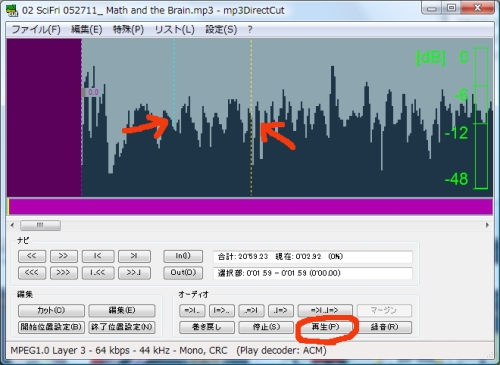The width and height of the screenshot is (500, 365).
Task: Click the scrollbar right arrow
Action: [x=487, y=225]
